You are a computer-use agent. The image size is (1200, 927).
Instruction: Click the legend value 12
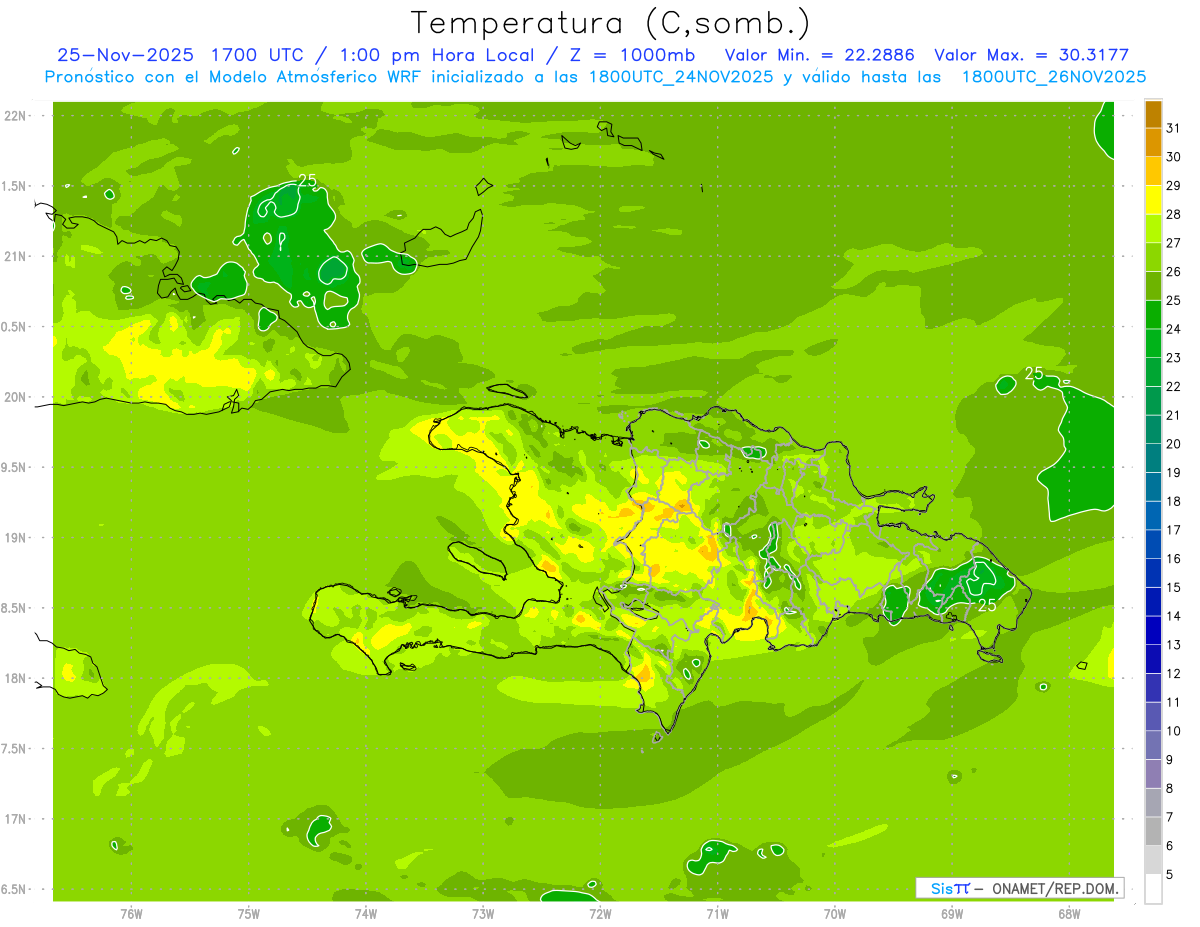click(1173, 673)
